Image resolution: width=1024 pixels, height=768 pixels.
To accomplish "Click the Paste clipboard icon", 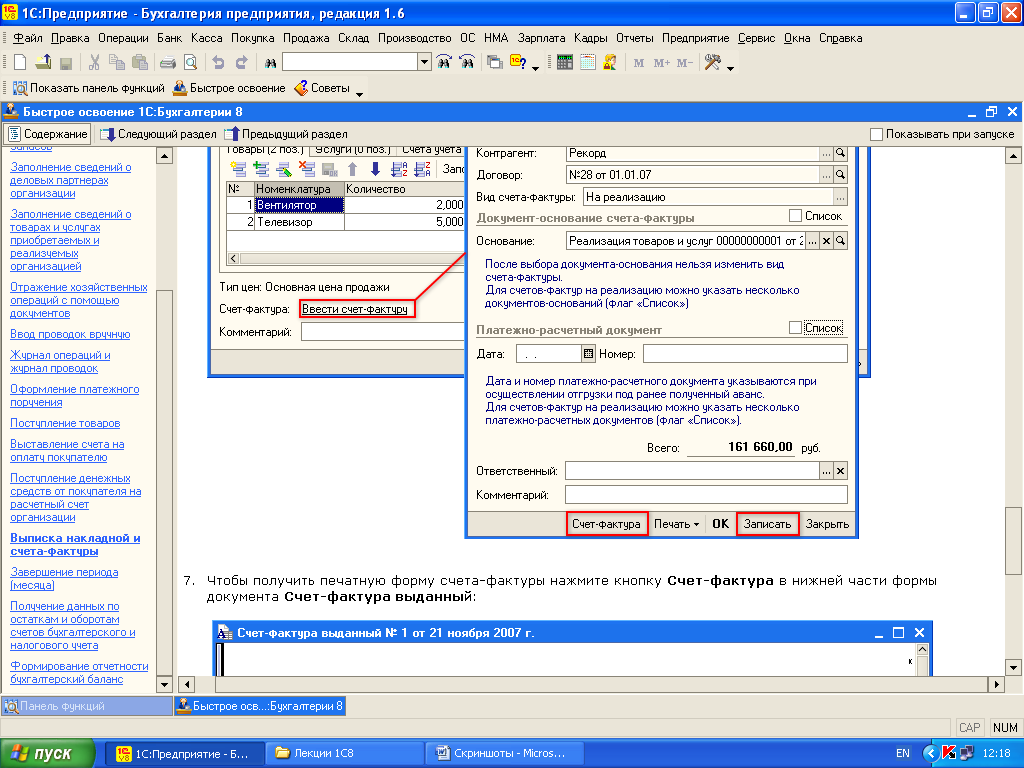I will pyautogui.click(x=139, y=63).
